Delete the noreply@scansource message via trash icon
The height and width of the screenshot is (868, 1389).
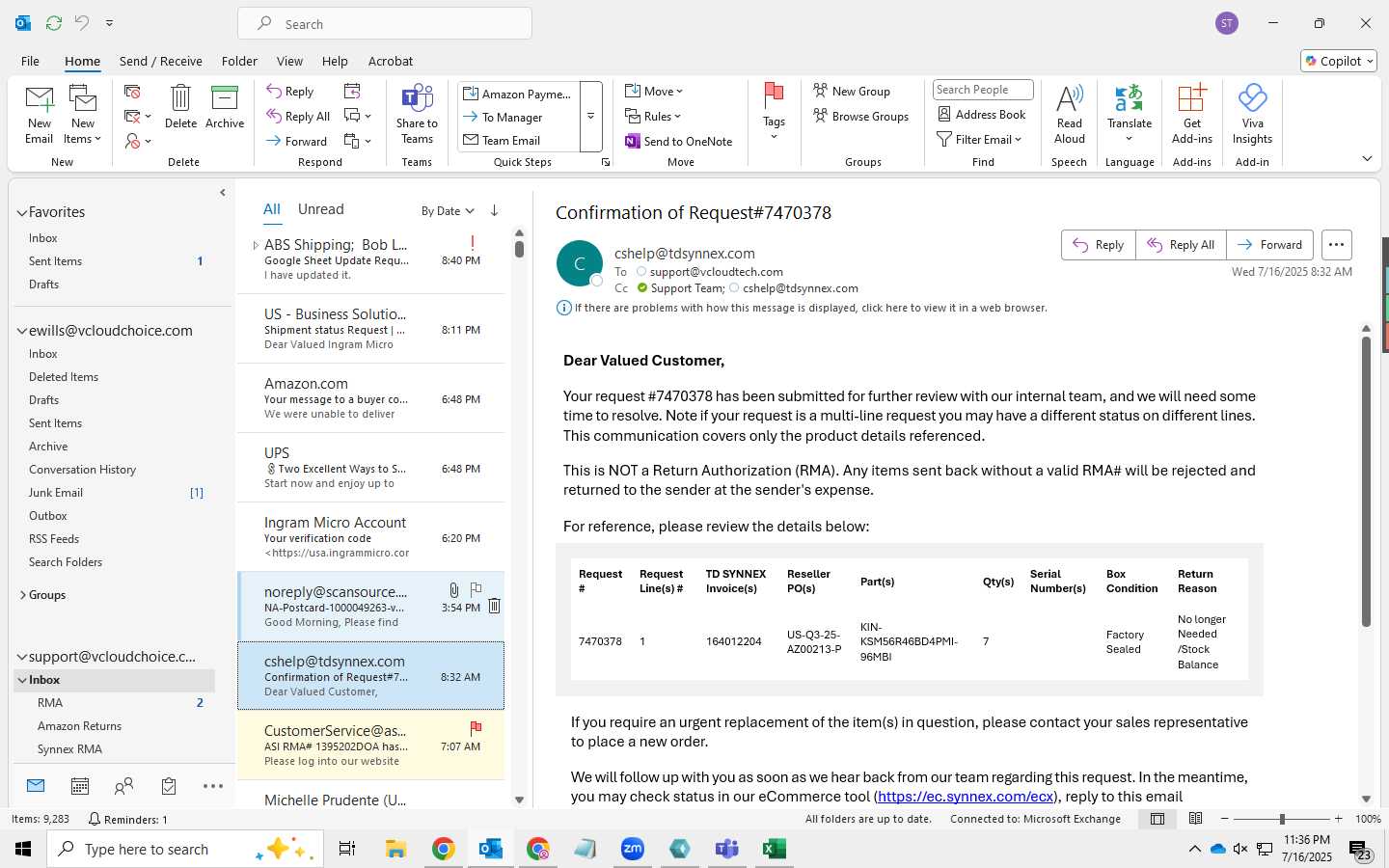click(494, 606)
